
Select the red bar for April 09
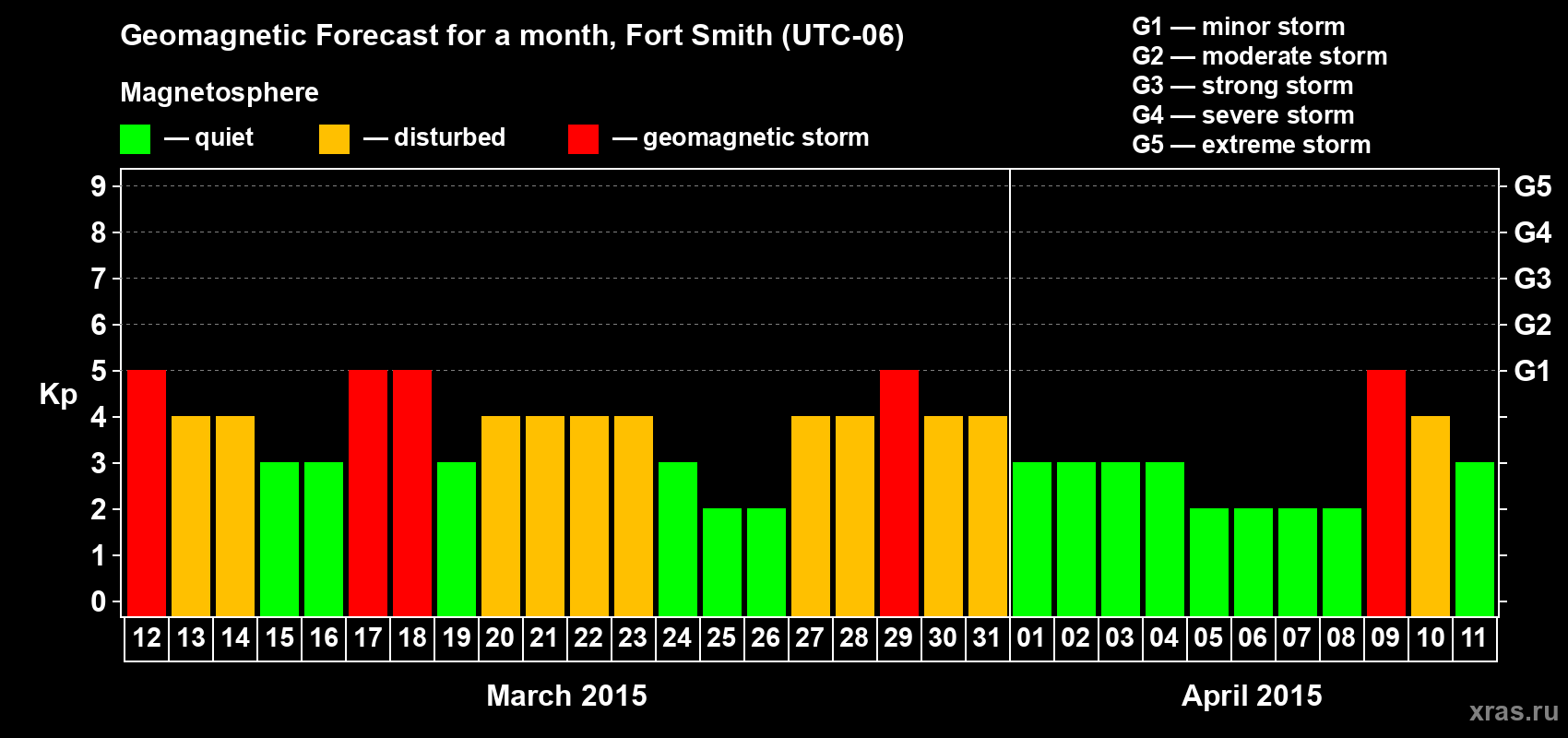(1386, 494)
